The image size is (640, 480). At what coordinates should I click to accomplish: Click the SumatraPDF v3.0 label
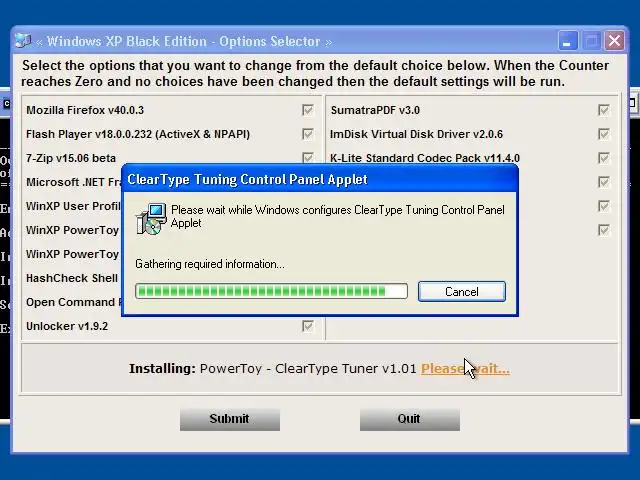(376, 110)
